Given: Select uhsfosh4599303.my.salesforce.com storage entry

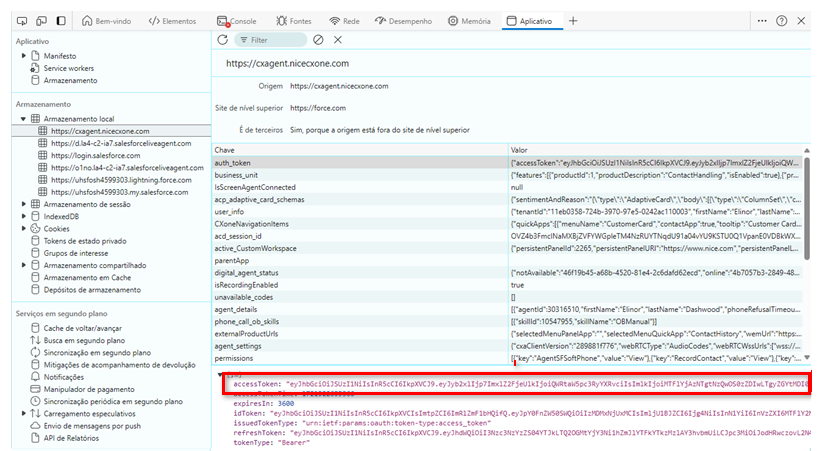Looking at the screenshot, I should click(119, 192).
